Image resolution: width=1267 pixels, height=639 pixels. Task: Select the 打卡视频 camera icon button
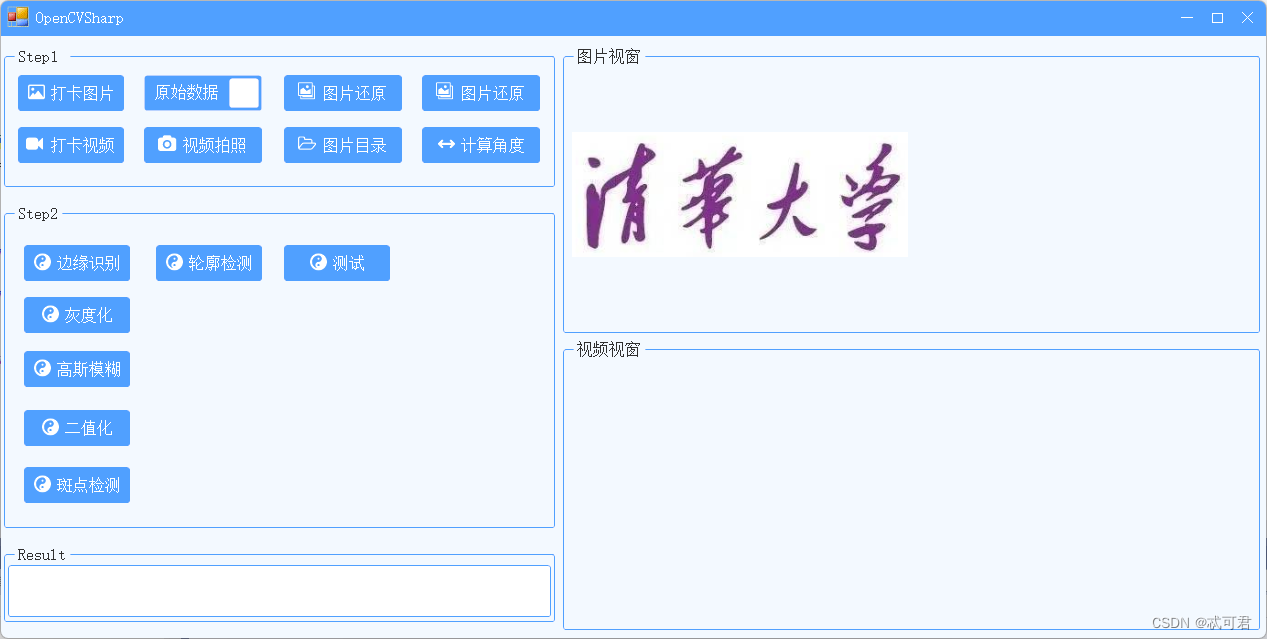click(x=70, y=144)
